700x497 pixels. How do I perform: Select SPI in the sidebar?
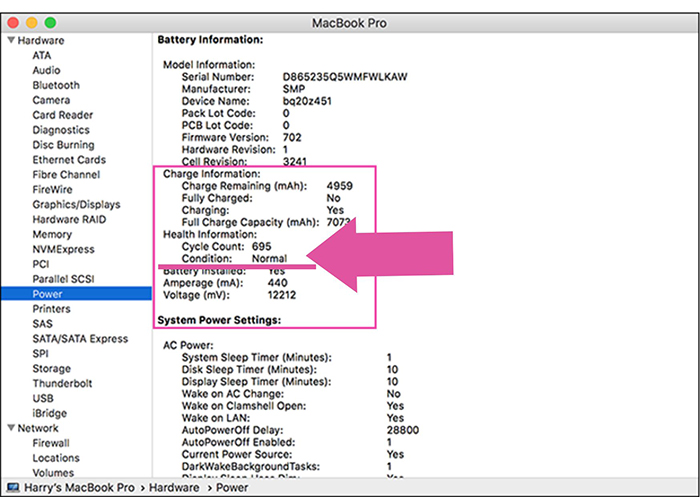(x=40, y=354)
